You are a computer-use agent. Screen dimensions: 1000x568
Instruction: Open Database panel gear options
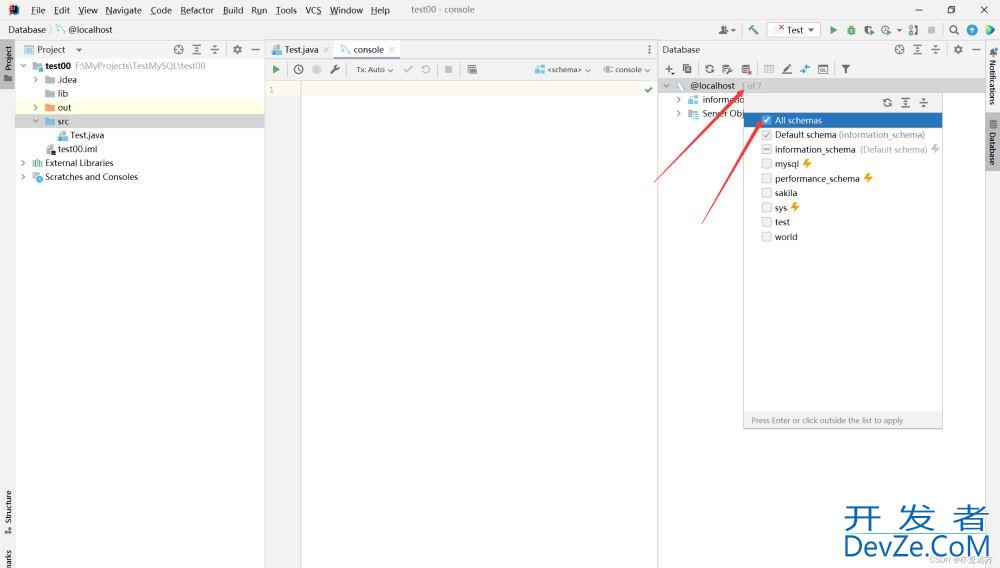958,50
